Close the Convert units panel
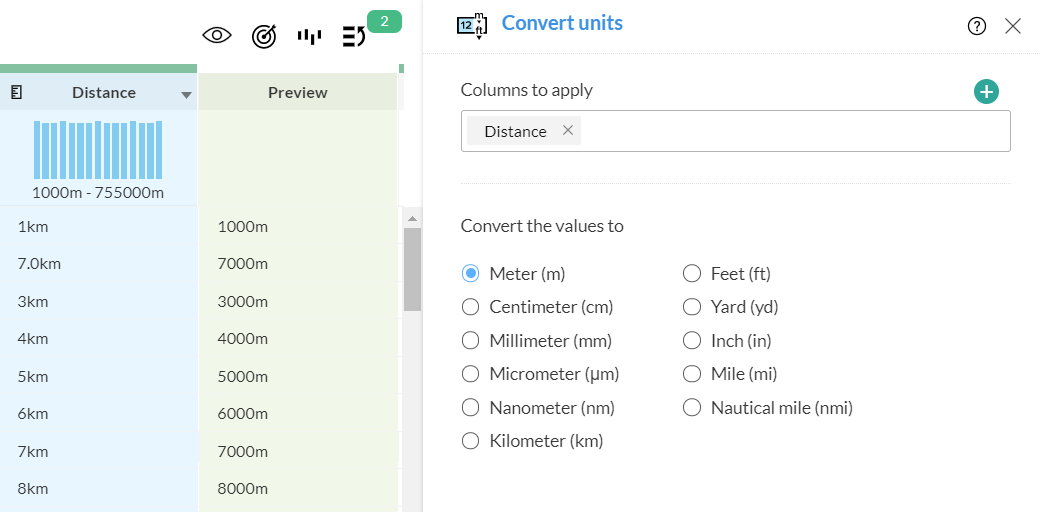 (1012, 27)
